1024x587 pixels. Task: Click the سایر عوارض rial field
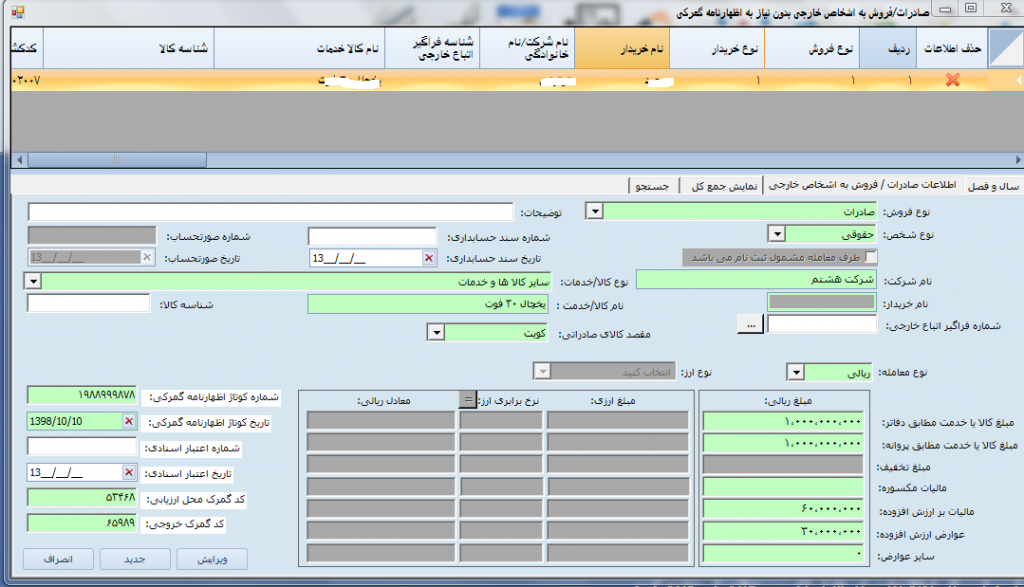783,554
